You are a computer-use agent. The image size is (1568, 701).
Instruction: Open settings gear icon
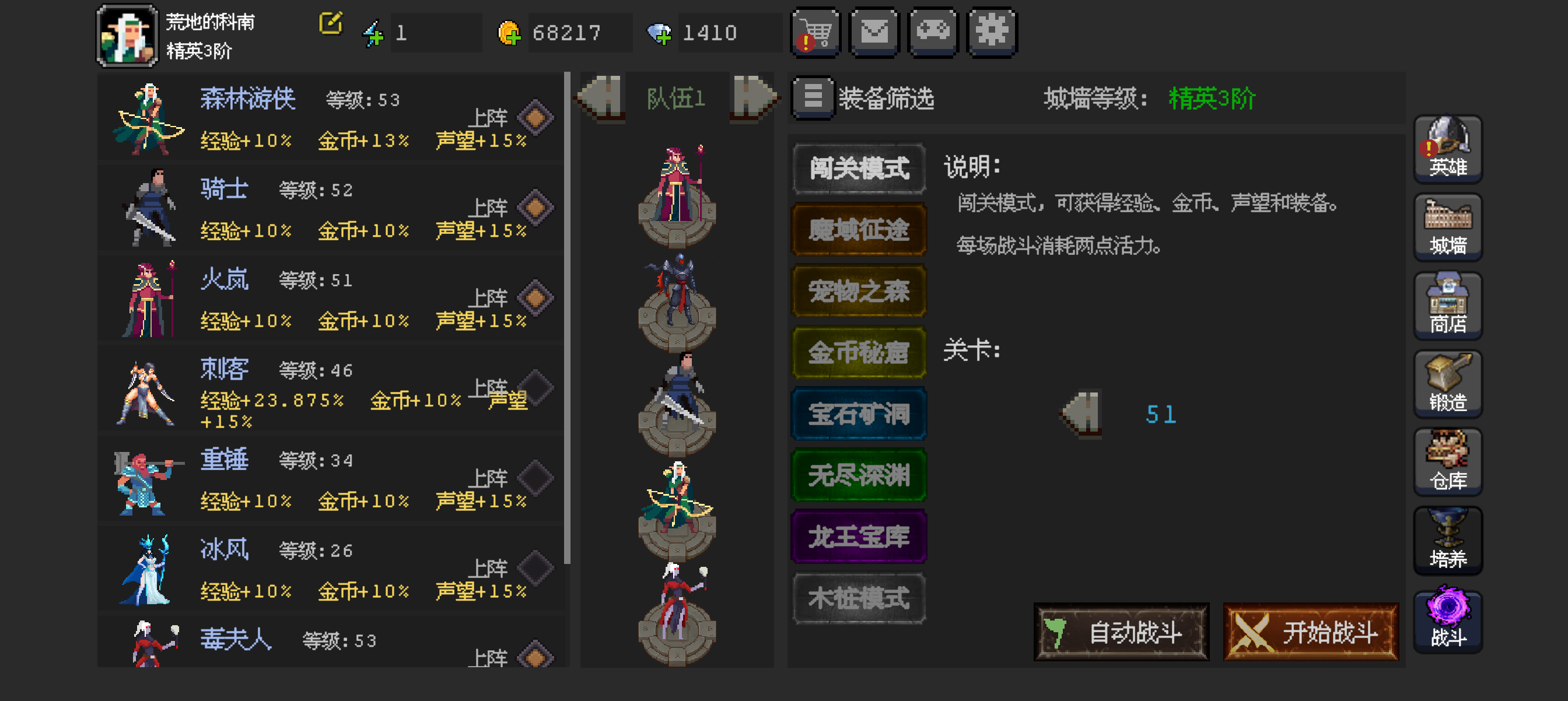[992, 31]
